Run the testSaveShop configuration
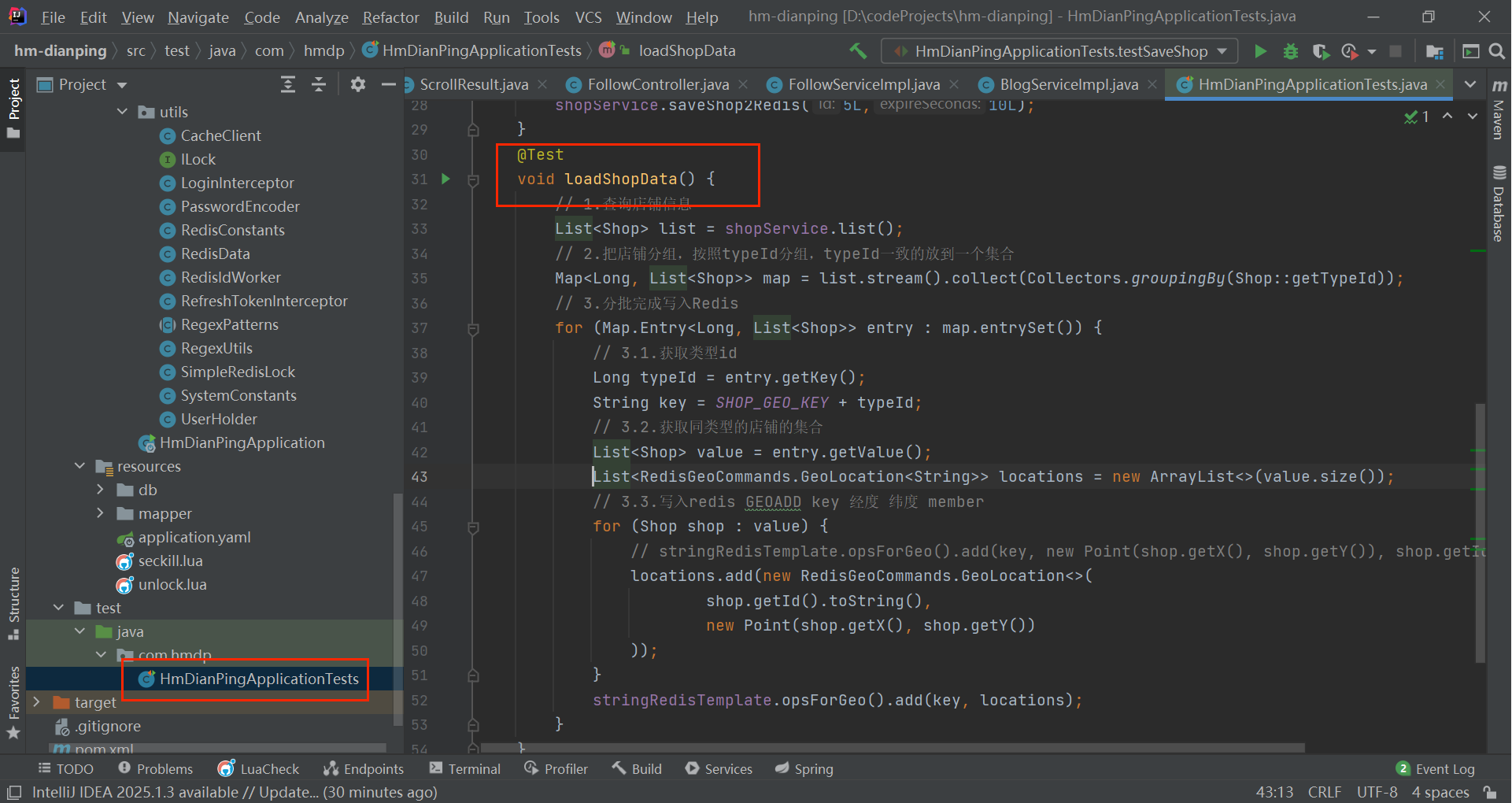Image resolution: width=1512 pixels, height=803 pixels. (x=1260, y=51)
